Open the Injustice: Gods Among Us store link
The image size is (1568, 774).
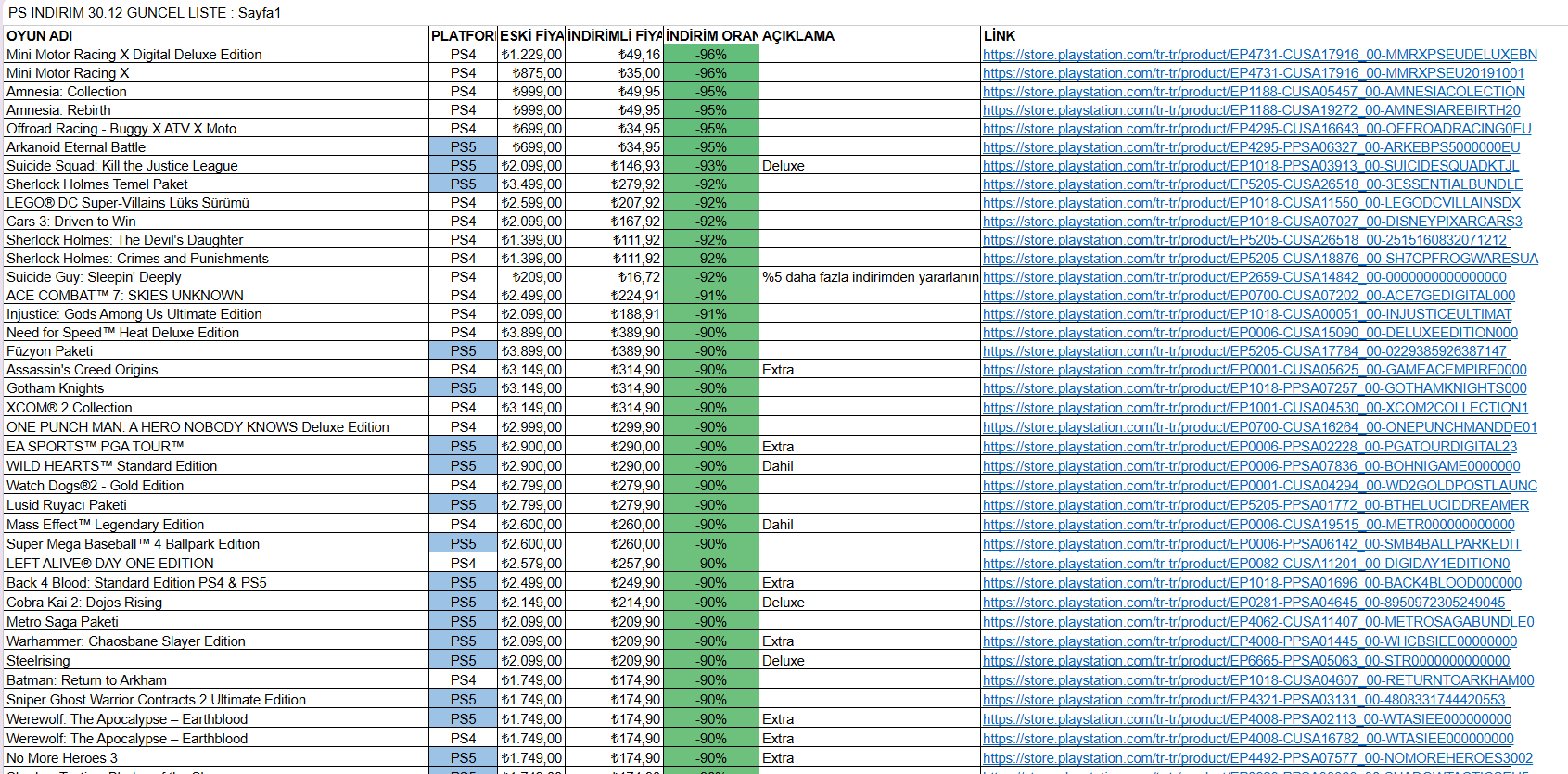tap(1247, 314)
